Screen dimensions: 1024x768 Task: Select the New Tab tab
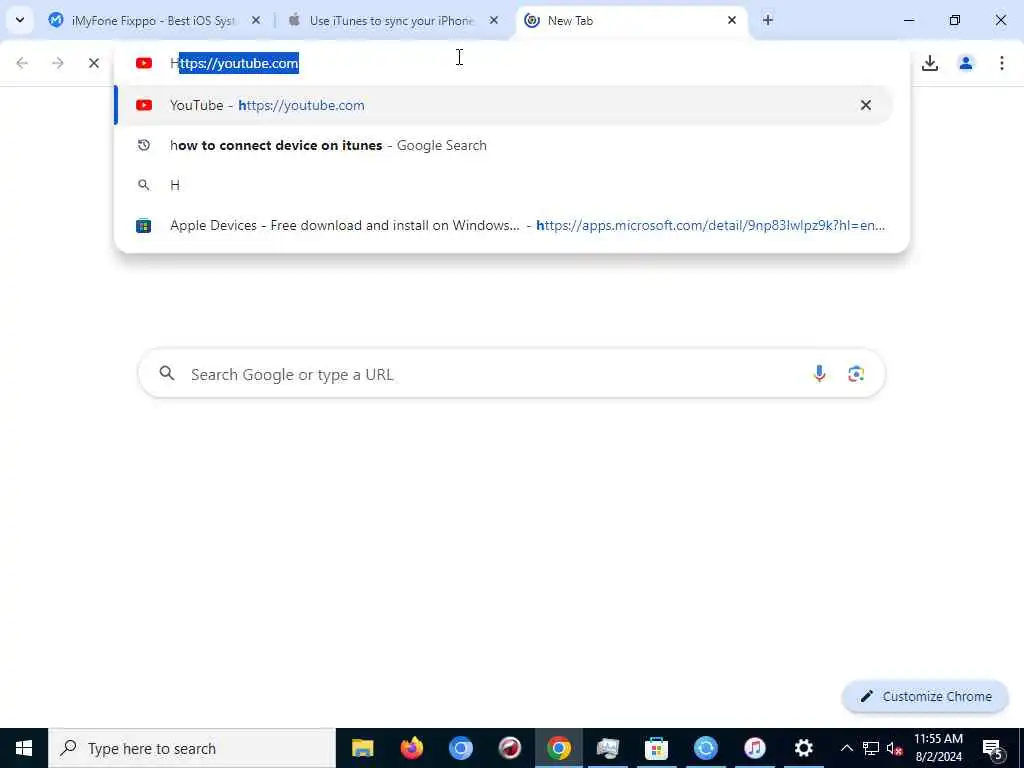[632, 21]
